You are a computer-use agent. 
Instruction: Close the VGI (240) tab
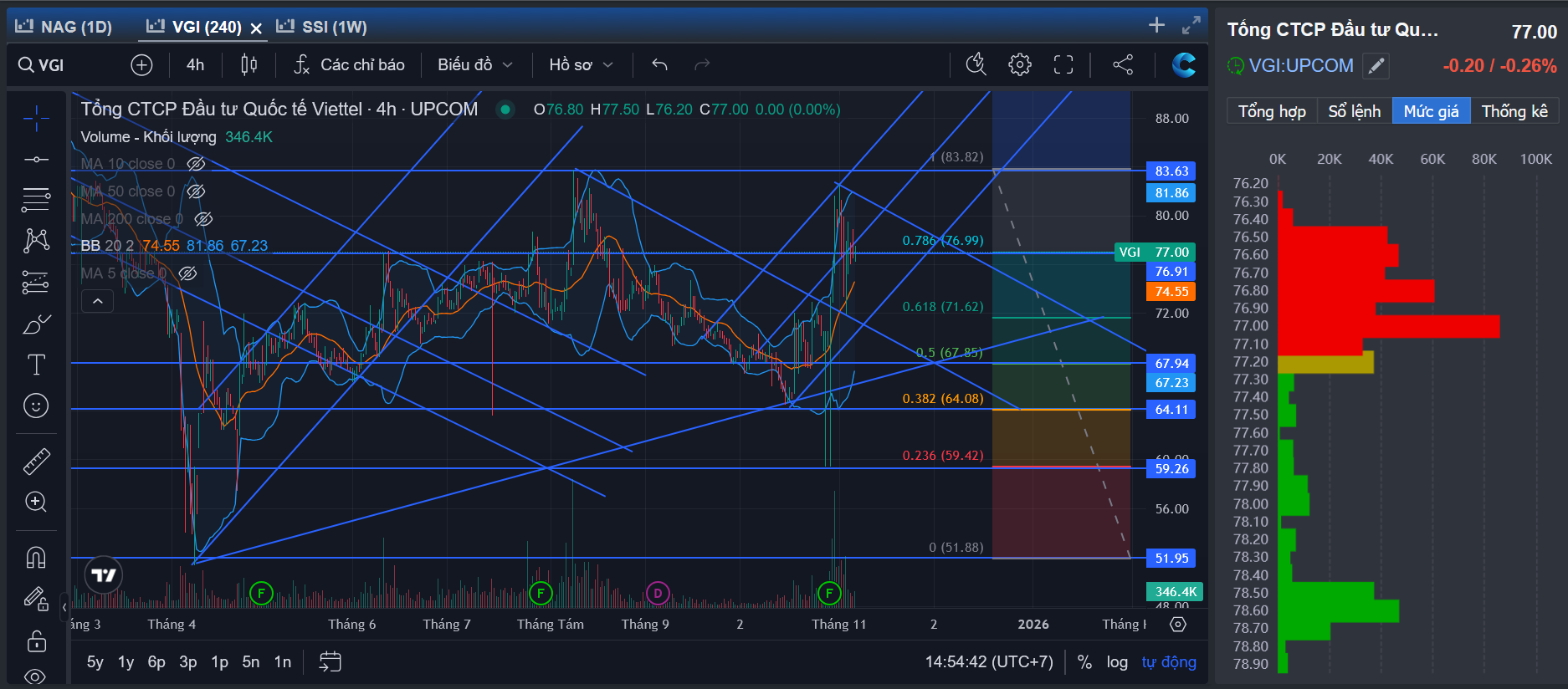[256, 28]
